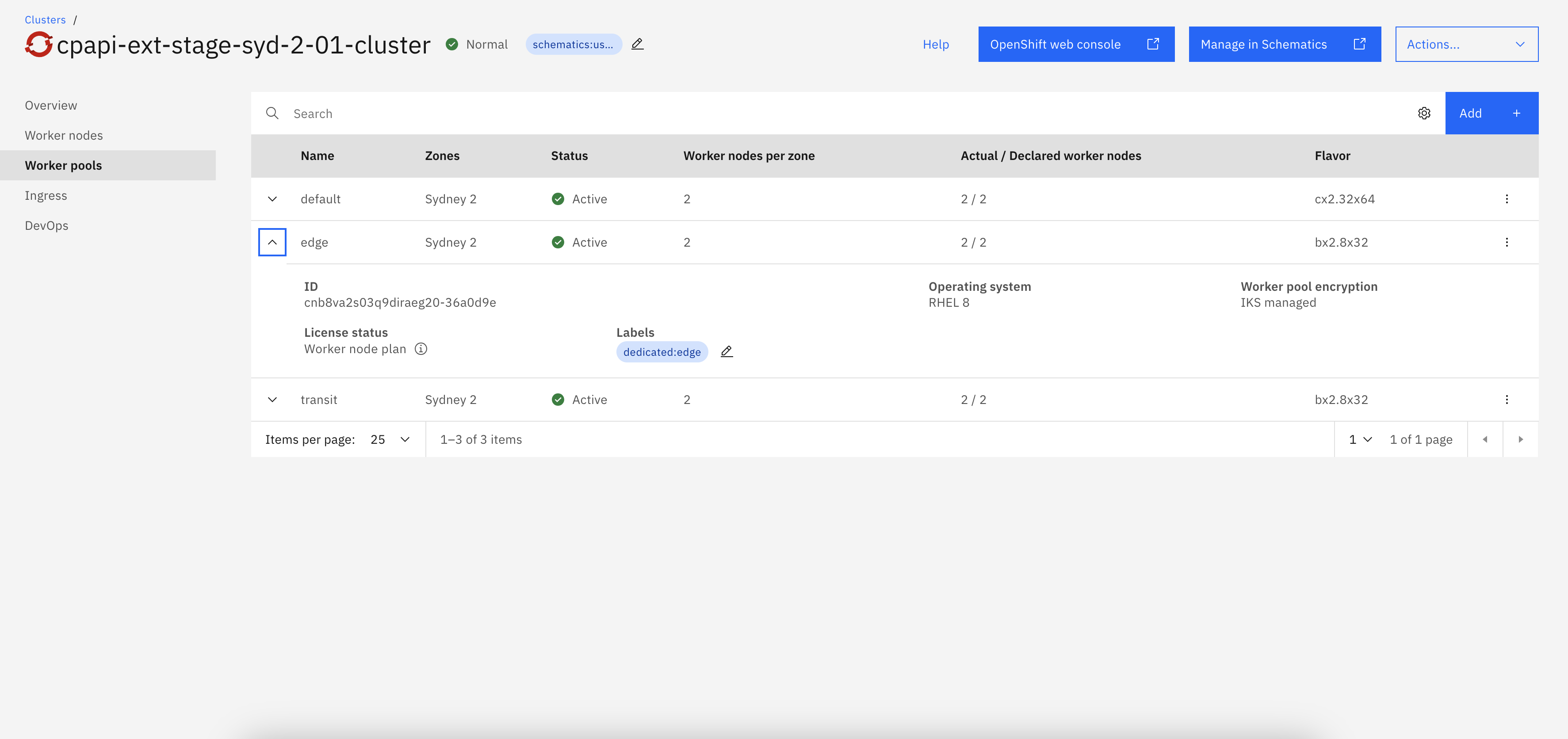Open overflow menu for default pool
Image resolution: width=1568 pixels, height=739 pixels.
1507,199
